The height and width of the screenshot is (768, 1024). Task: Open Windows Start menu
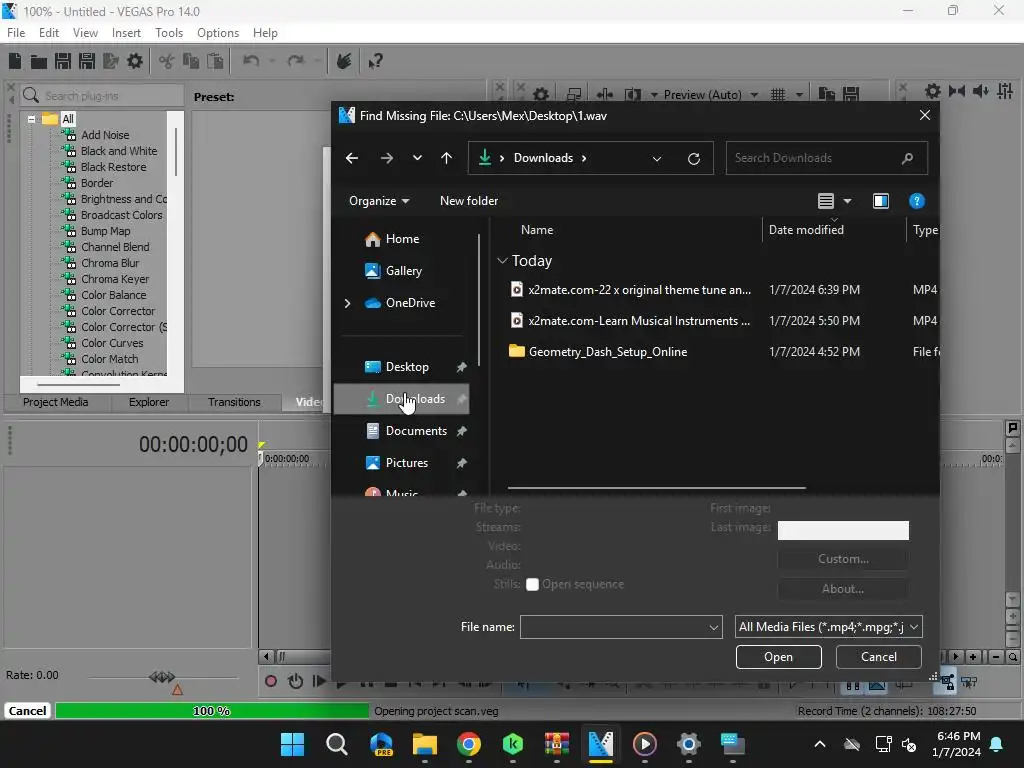pos(293,744)
